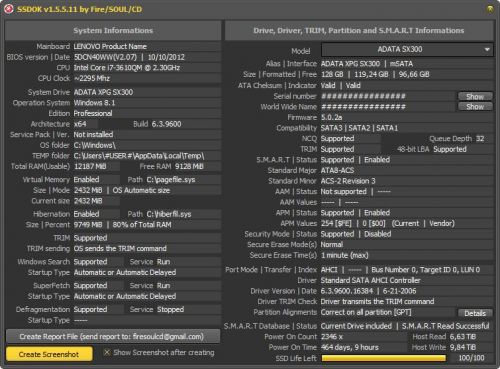Image resolution: width=500 pixels, height=369 pixels.
Task: Select Power On Count value '2346 x'
Action: click(332, 337)
